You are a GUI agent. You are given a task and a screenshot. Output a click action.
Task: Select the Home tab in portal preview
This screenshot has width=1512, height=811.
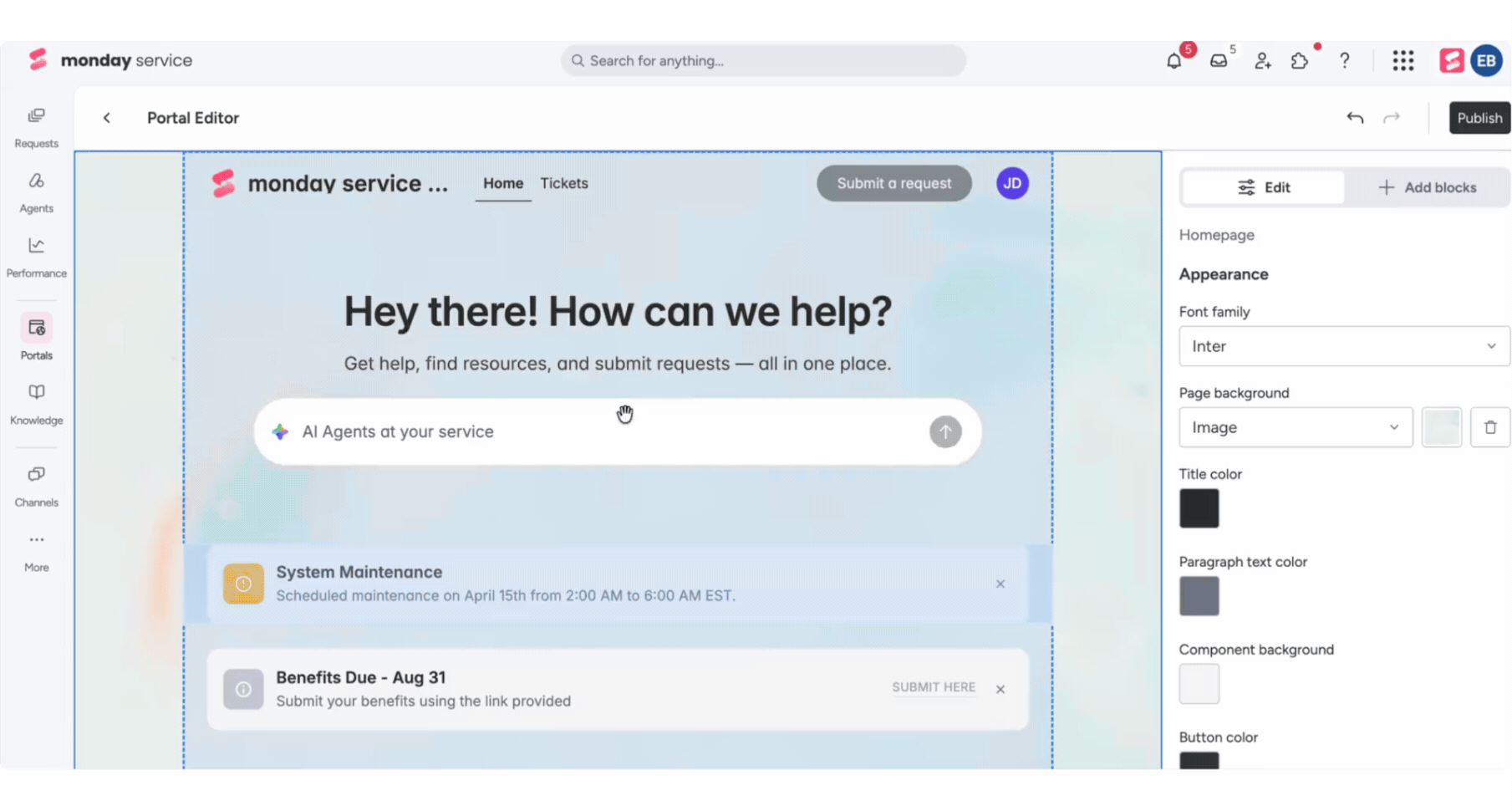coord(503,183)
